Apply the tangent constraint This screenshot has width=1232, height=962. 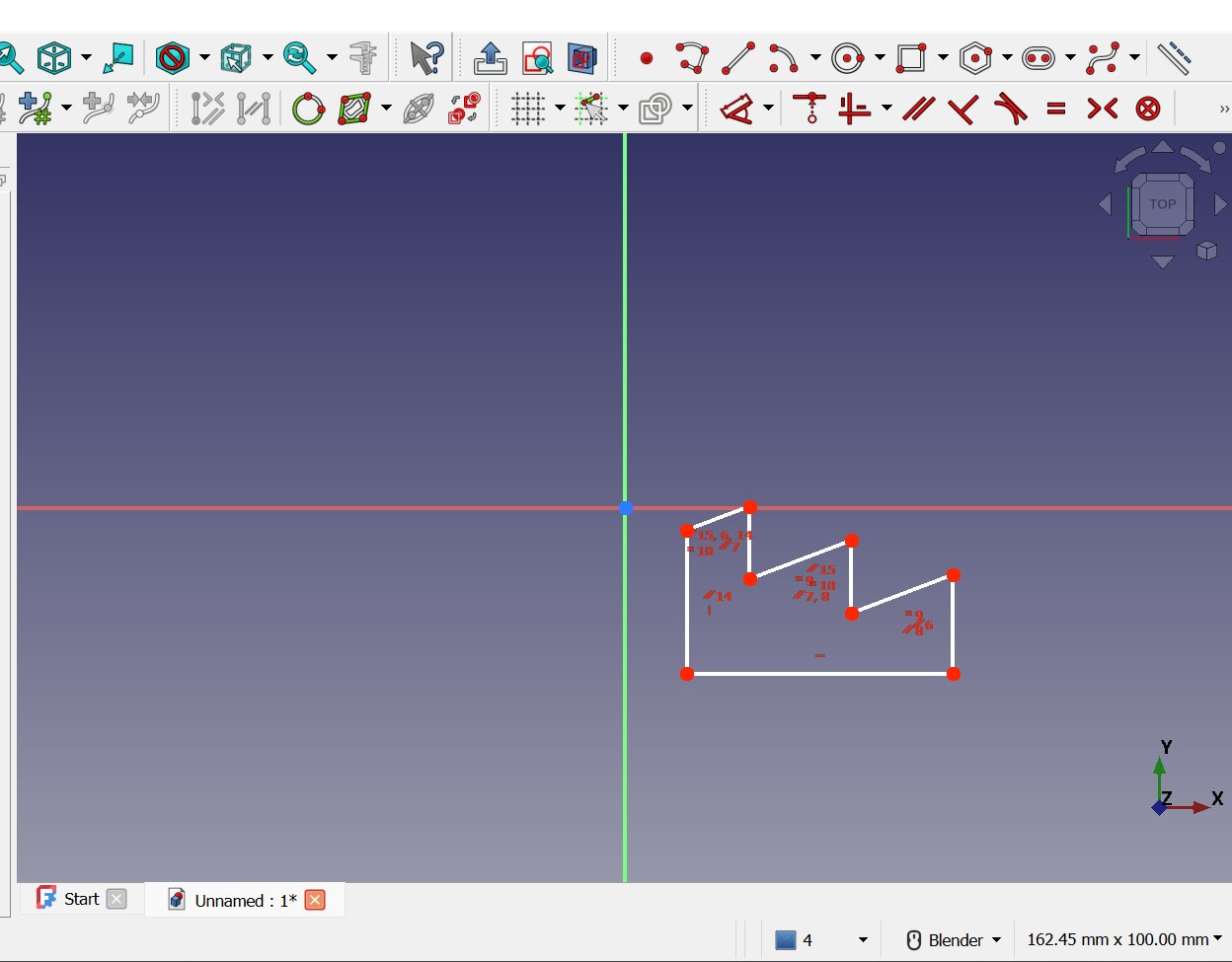1010,109
